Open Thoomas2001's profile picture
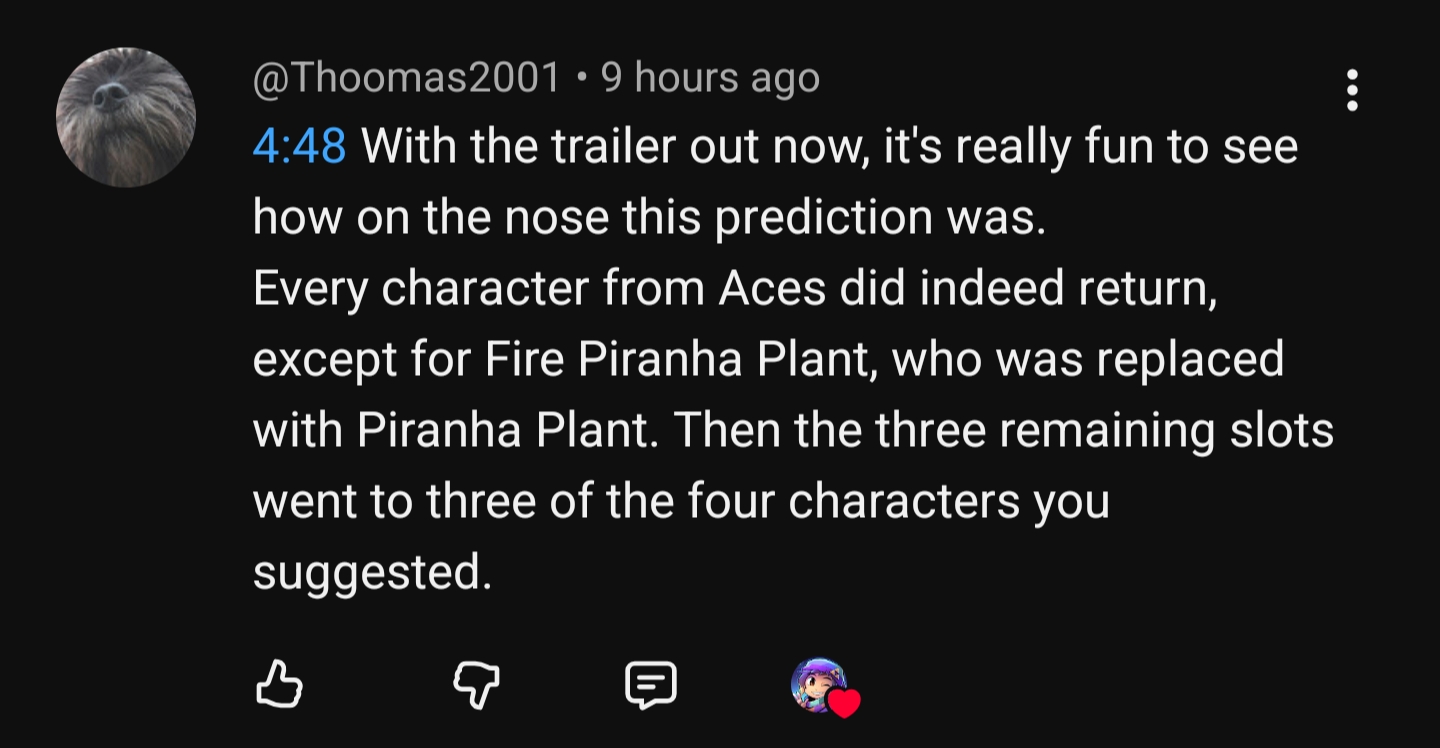This screenshot has height=748, width=1440. [126, 117]
